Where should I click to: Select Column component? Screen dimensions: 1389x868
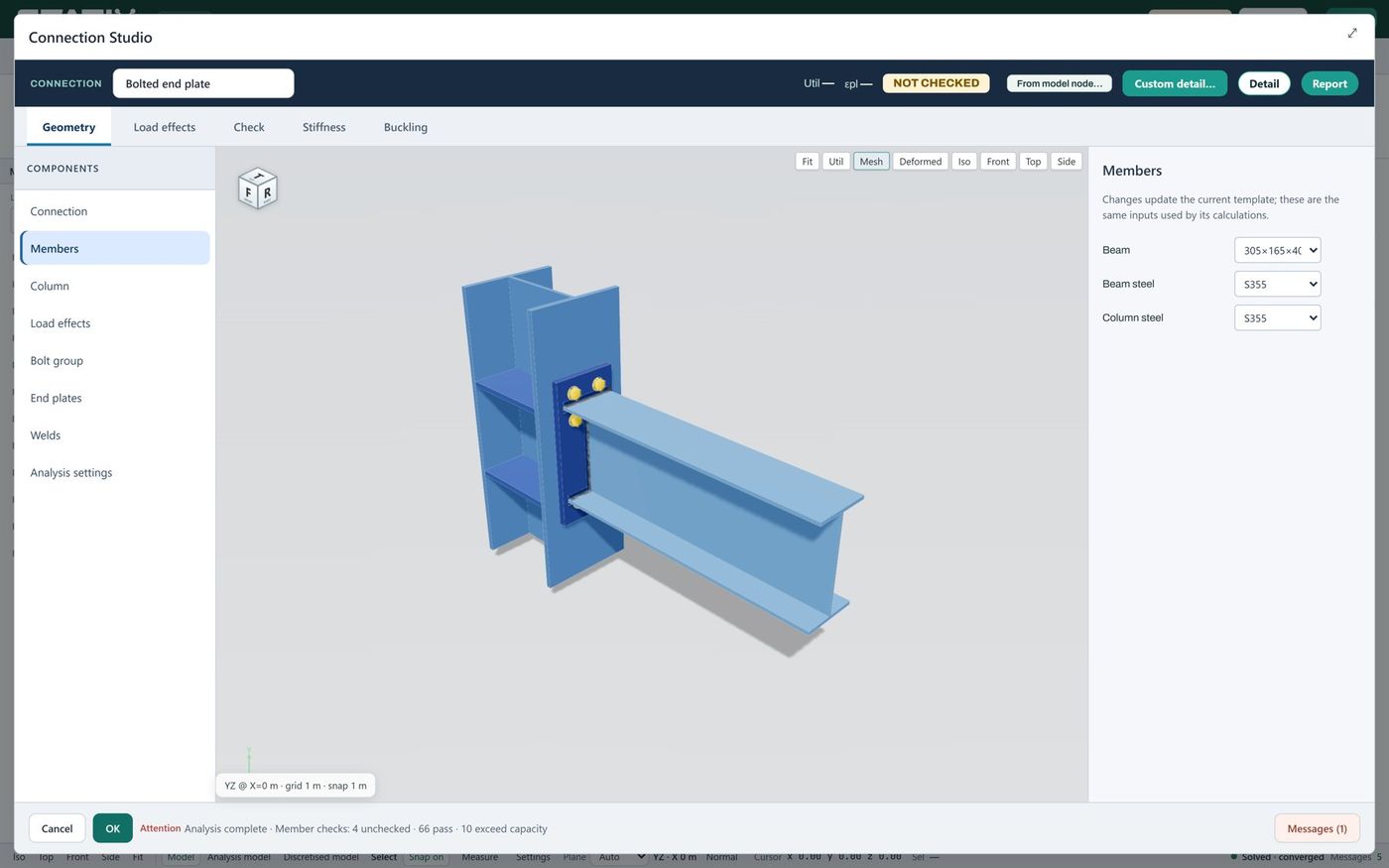[x=115, y=286]
